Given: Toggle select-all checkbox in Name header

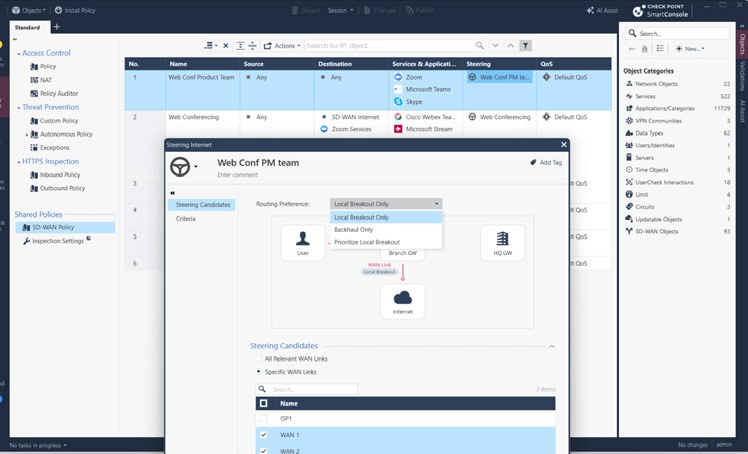Looking at the screenshot, I should pos(263,403).
